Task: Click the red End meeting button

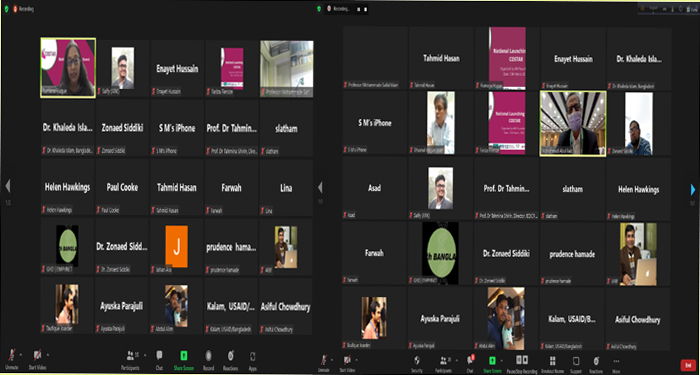Action: coord(688,365)
